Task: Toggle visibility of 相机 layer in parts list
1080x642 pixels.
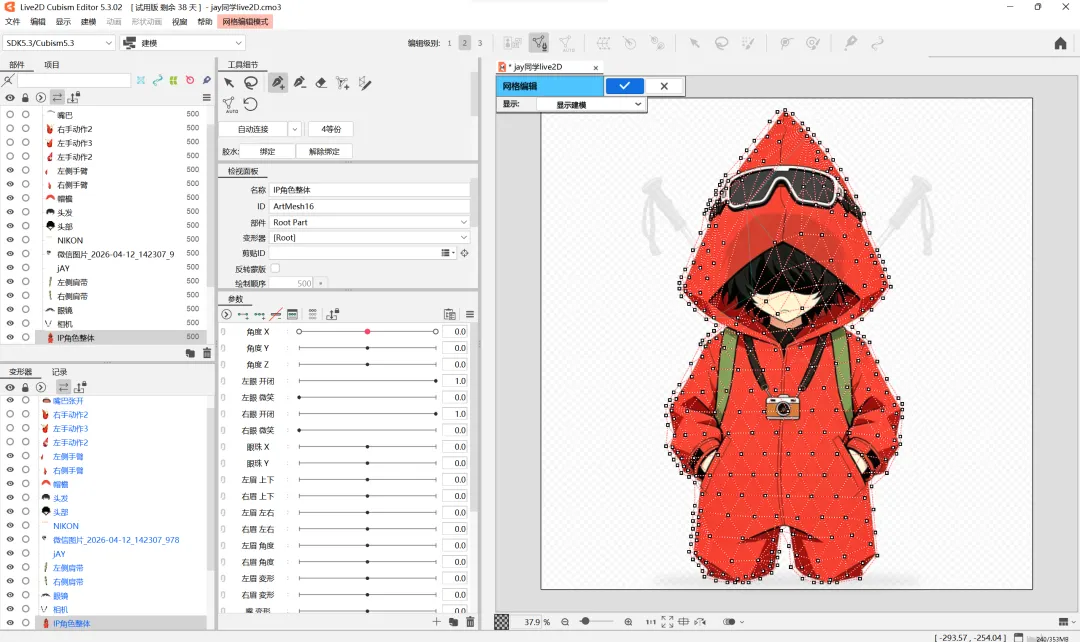Action: tap(10, 324)
